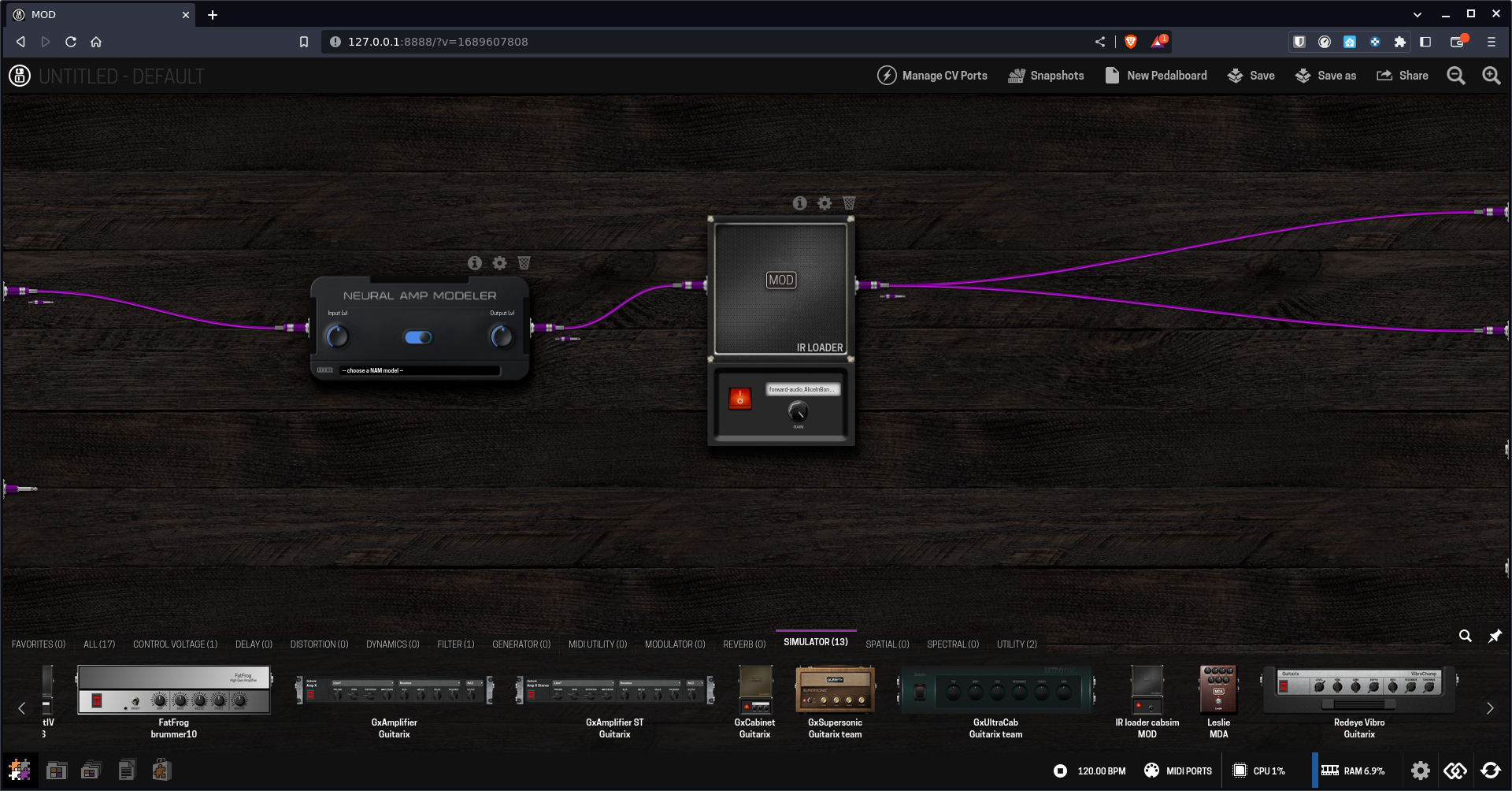The image size is (1512, 791).
Task: Open MIDI PORTS settings
Action: [x=1178, y=771]
